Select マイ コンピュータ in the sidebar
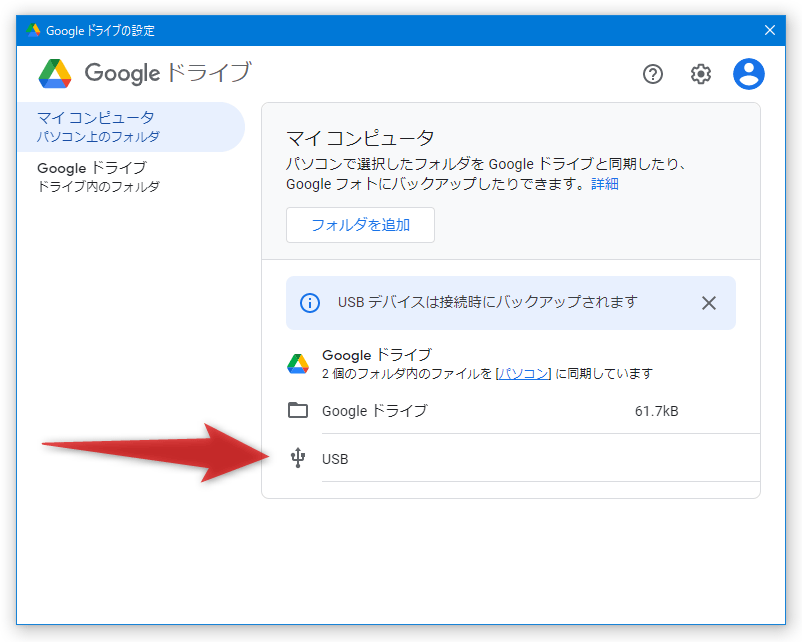Screen dimensions: 802x642 coord(131,126)
